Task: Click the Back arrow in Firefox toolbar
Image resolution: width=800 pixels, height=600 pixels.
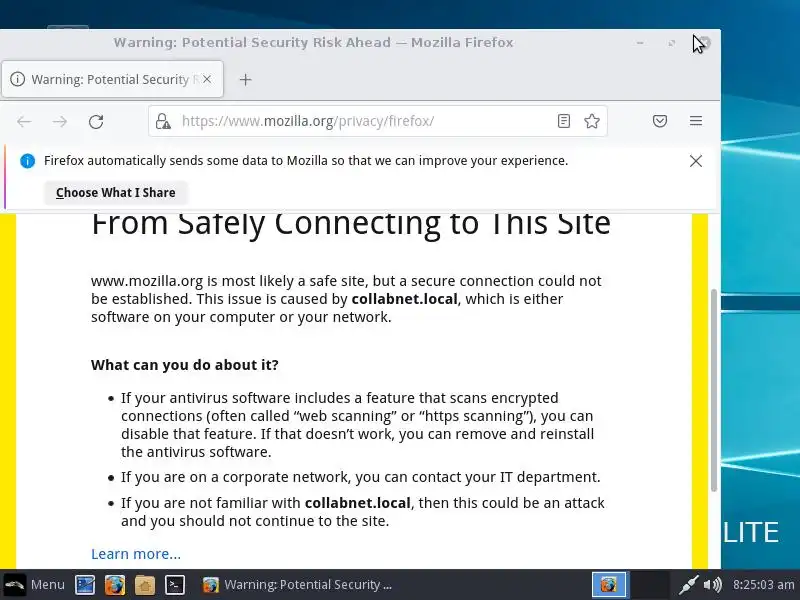Action: (x=24, y=121)
